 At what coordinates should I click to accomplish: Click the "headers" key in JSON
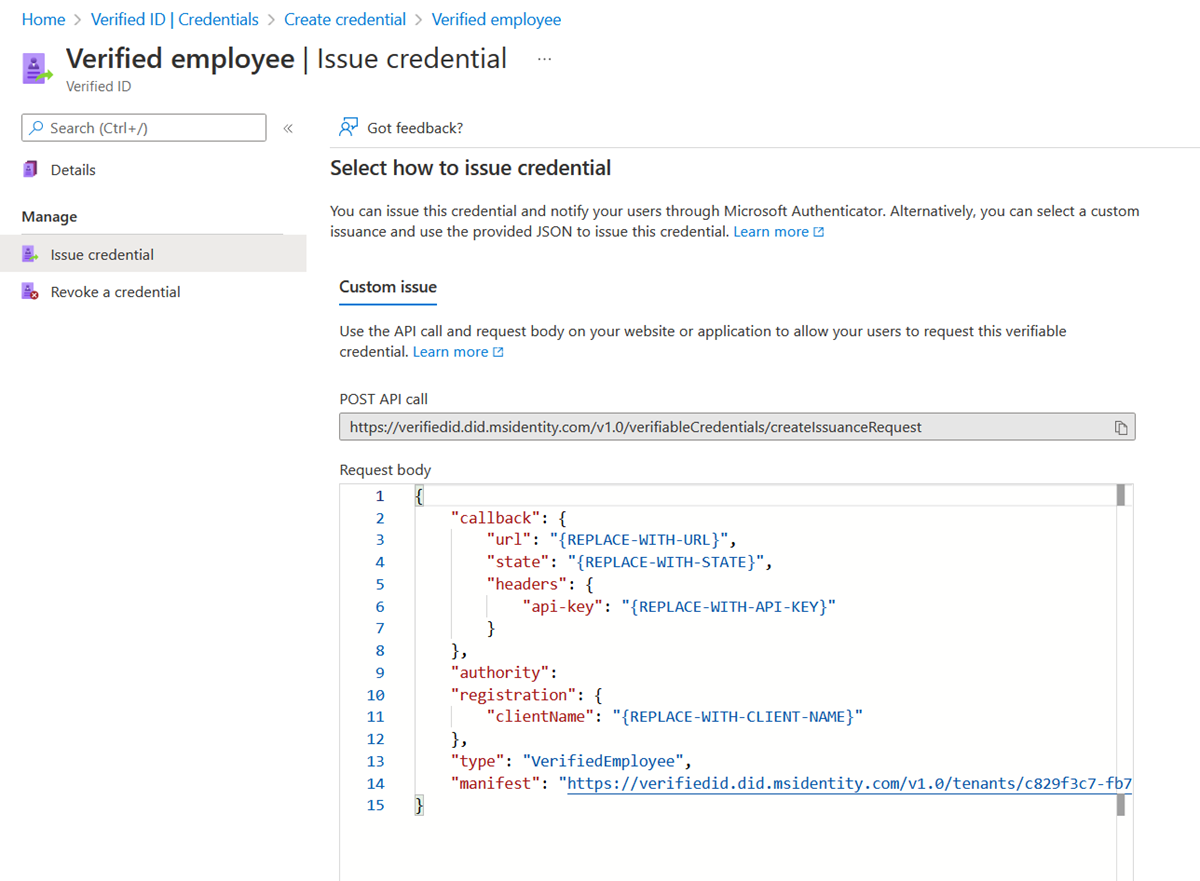tap(525, 584)
